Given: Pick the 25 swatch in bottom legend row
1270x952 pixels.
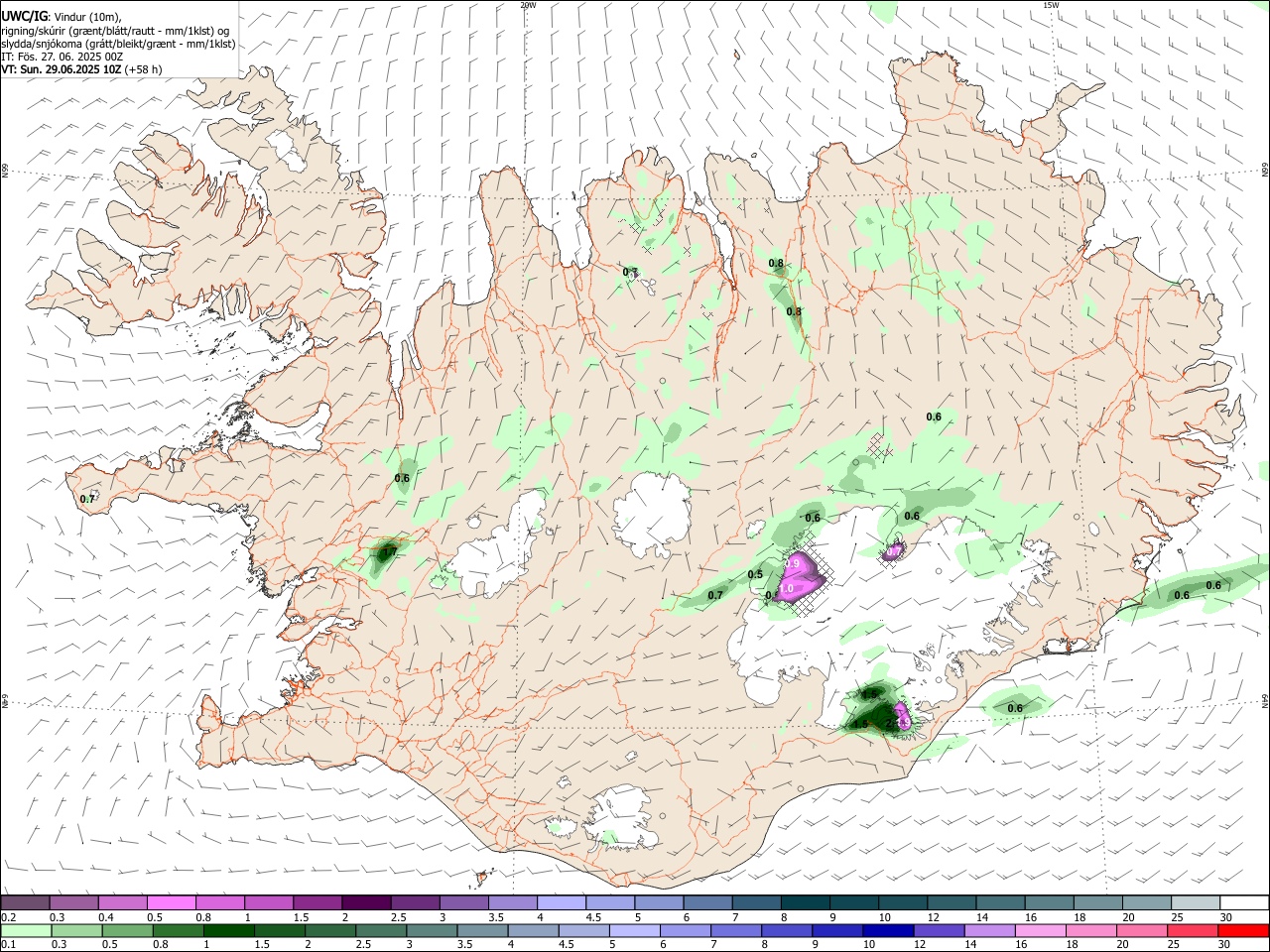Looking at the screenshot, I should (x=1193, y=930).
